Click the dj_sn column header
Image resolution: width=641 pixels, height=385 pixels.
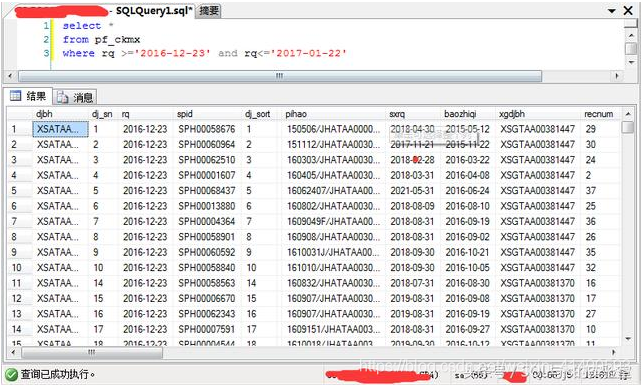tap(103, 114)
